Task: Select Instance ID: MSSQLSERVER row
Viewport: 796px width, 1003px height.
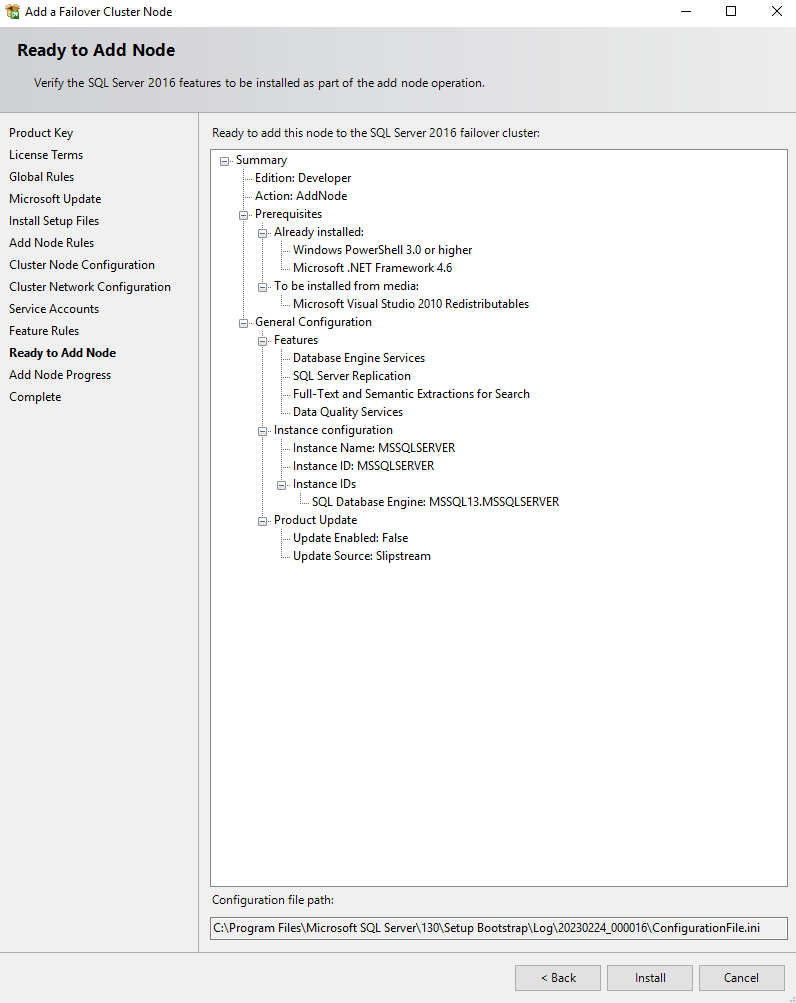Action: coord(363,466)
